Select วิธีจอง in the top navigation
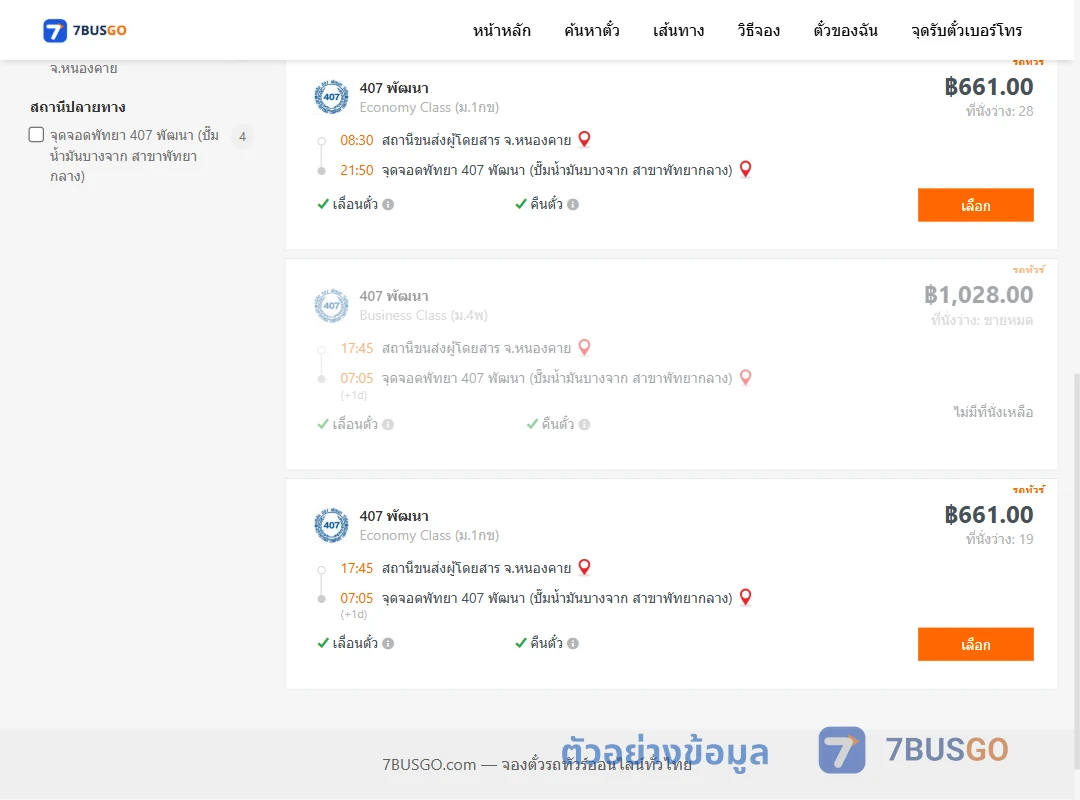The width and height of the screenshot is (1080, 800). click(x=758, y=30)
